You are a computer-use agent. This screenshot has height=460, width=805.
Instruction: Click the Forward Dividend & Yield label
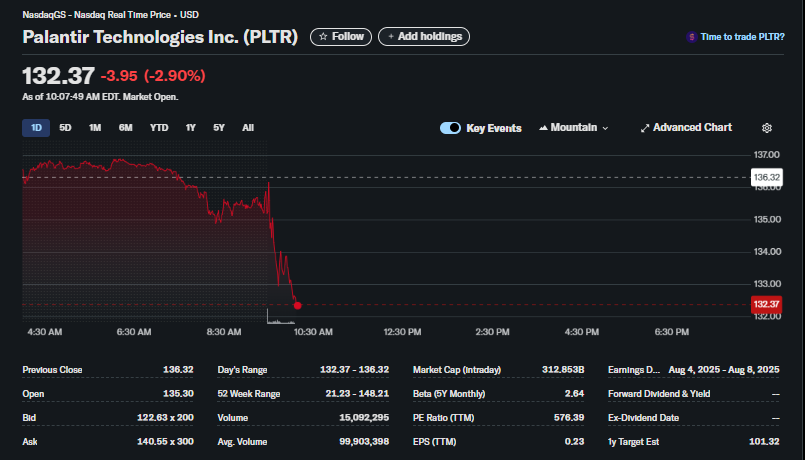point(659,394)
